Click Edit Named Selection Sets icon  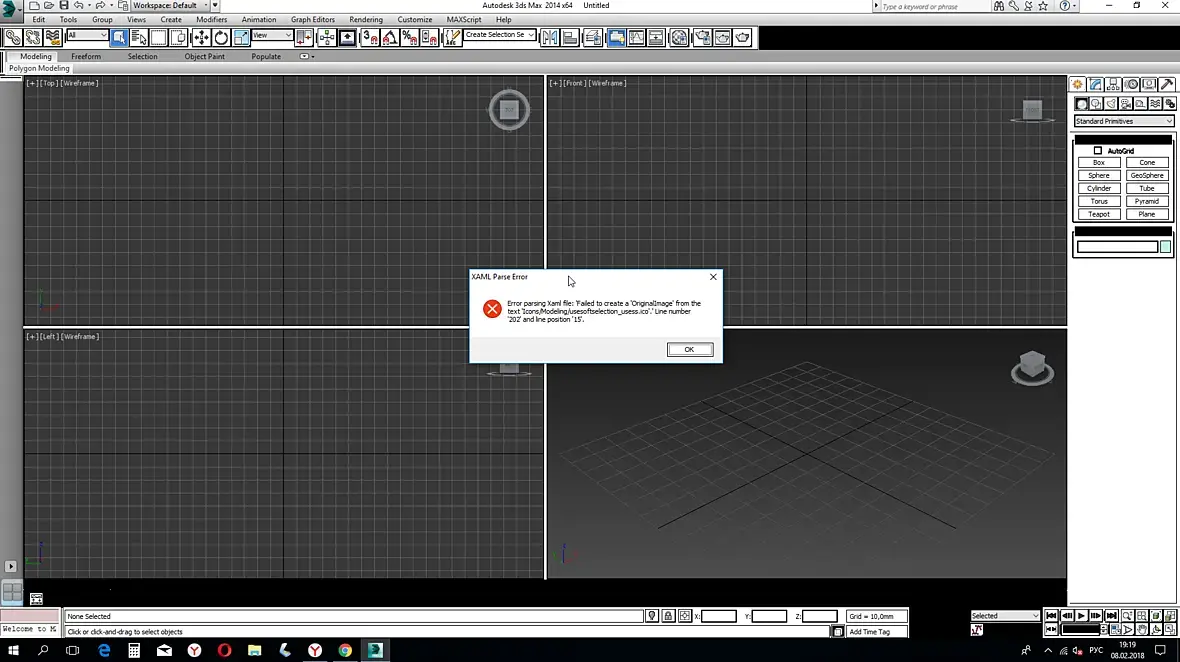coord(452,38)
